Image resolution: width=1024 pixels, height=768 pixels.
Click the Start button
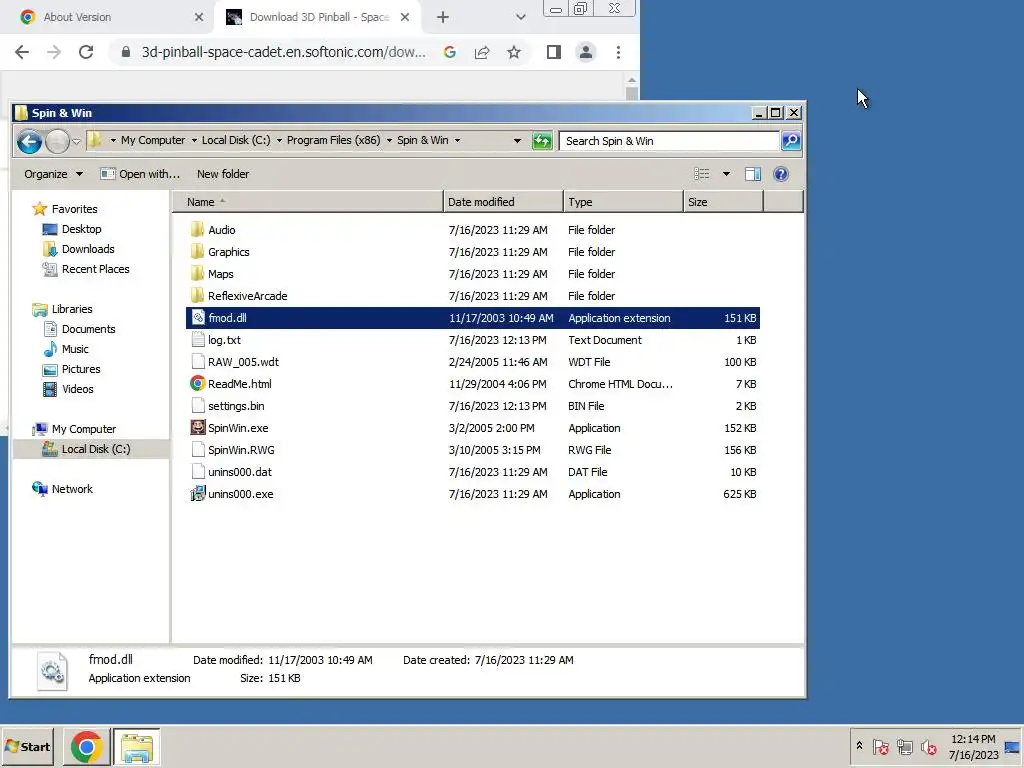pyautogui.click(x=27, y=747)
